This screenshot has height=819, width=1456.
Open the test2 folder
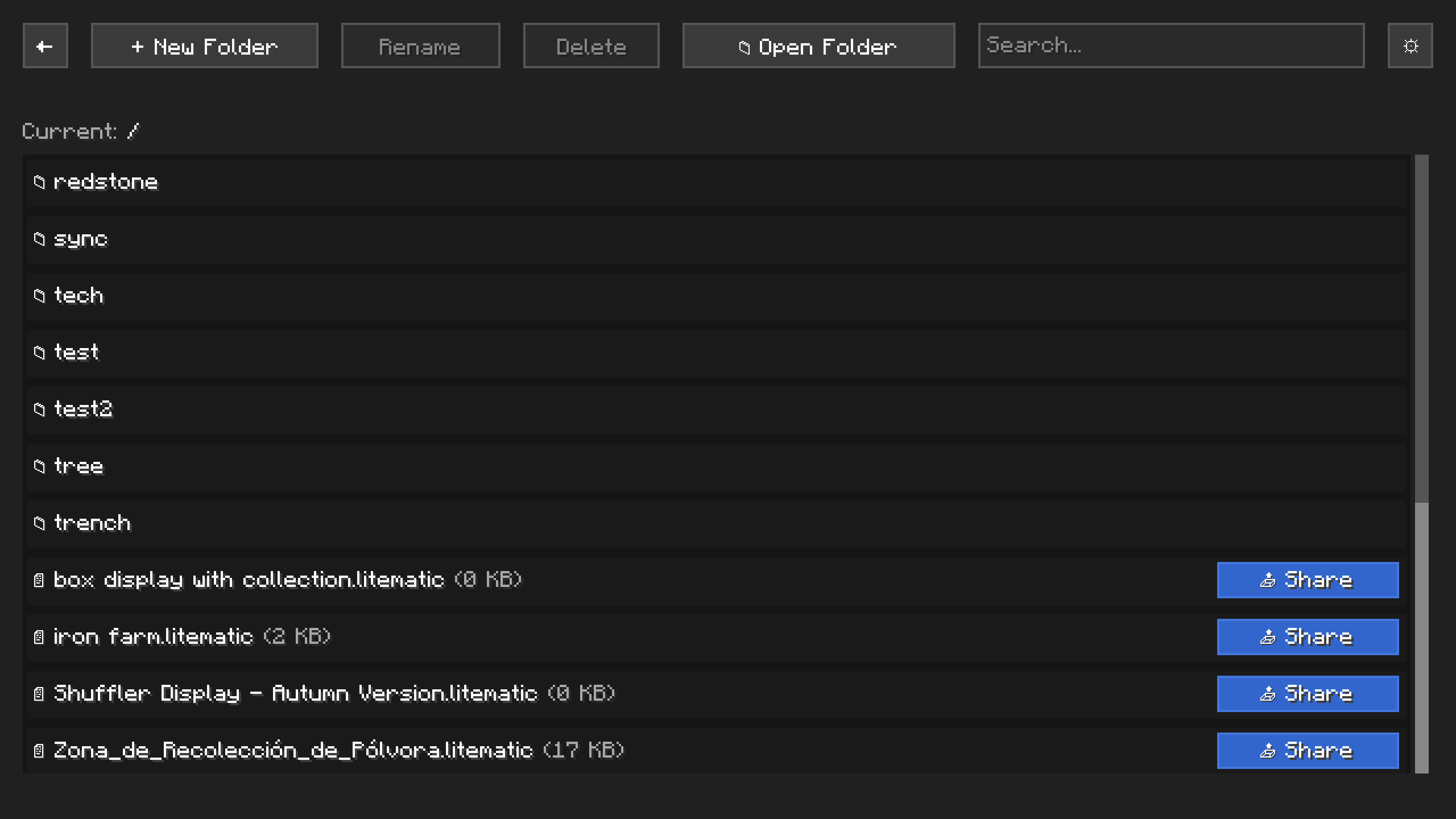coord(83,409)
